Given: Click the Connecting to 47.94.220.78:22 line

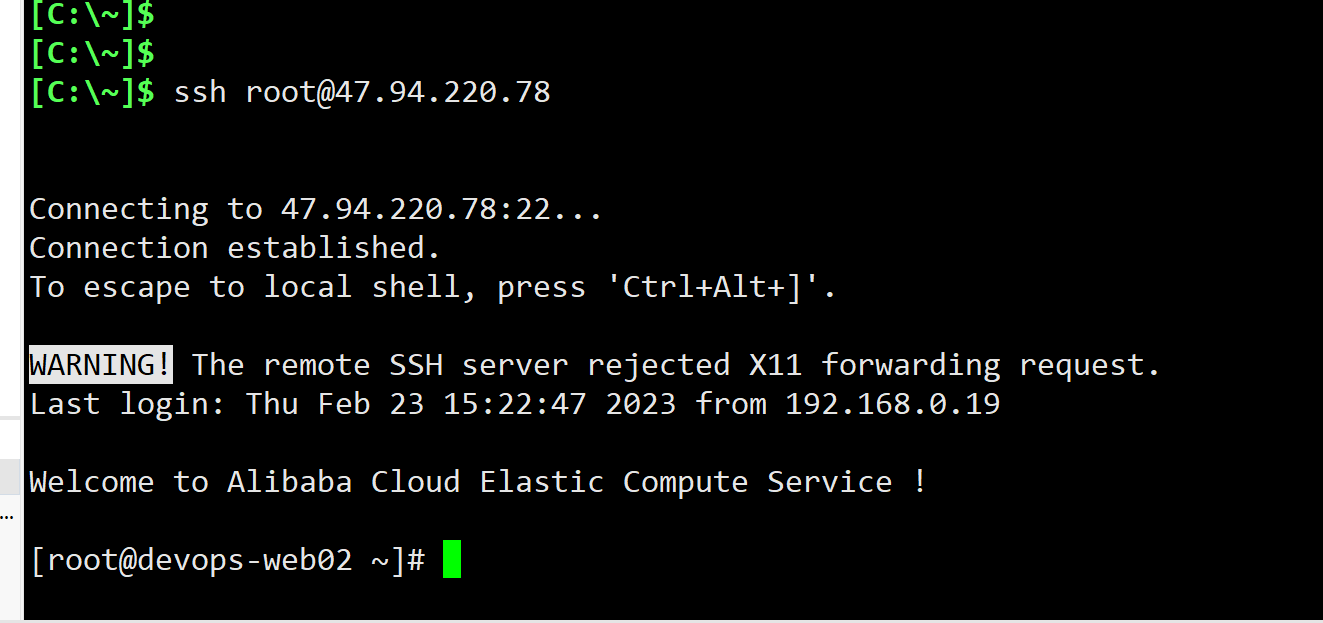Looking at the screenshot, I should coord(315,209).
